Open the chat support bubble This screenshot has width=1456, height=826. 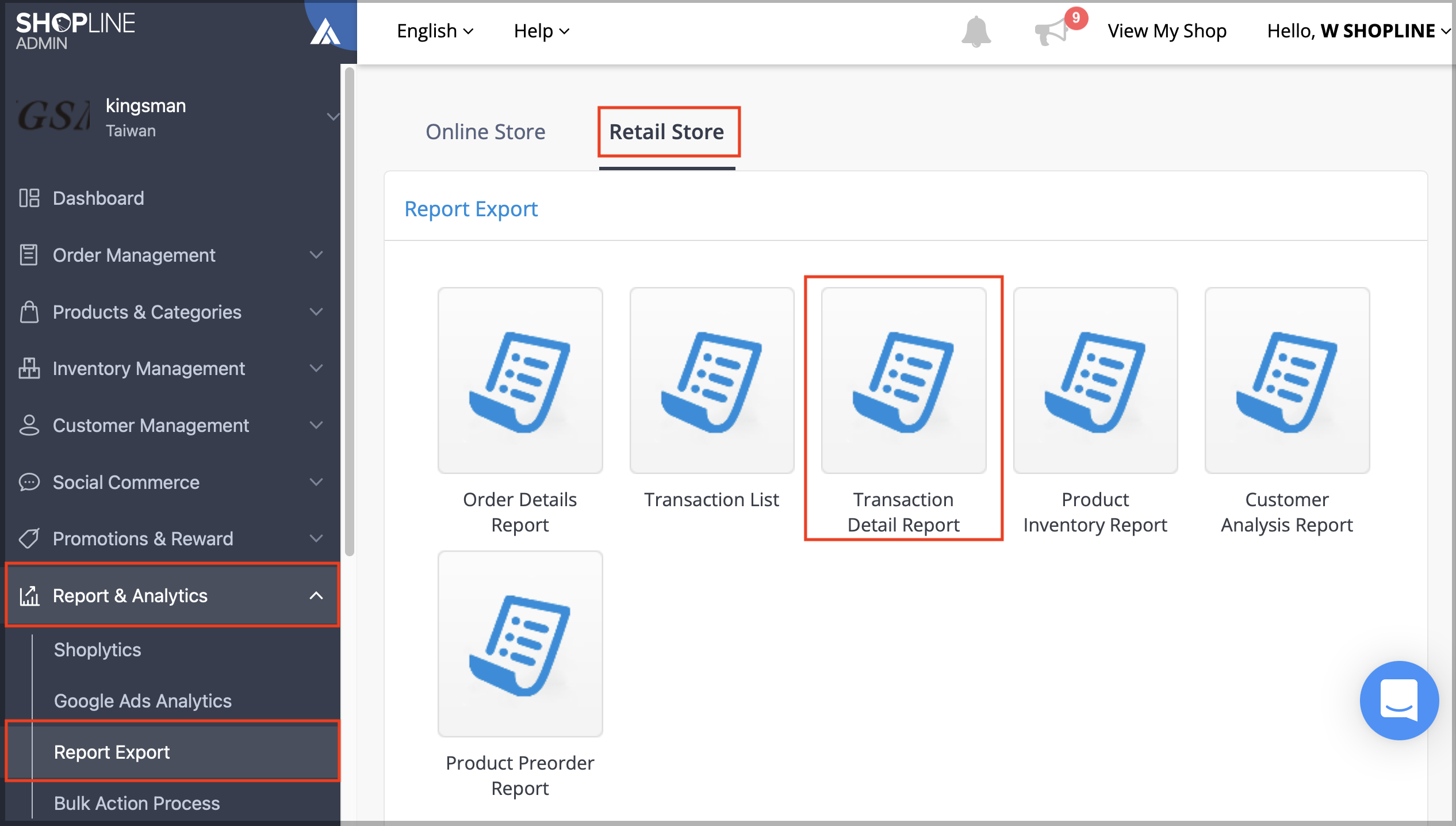(1399, 700)
